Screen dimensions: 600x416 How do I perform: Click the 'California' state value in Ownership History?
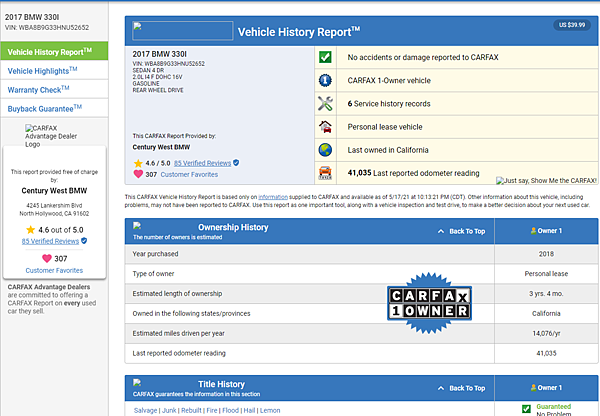546,313
